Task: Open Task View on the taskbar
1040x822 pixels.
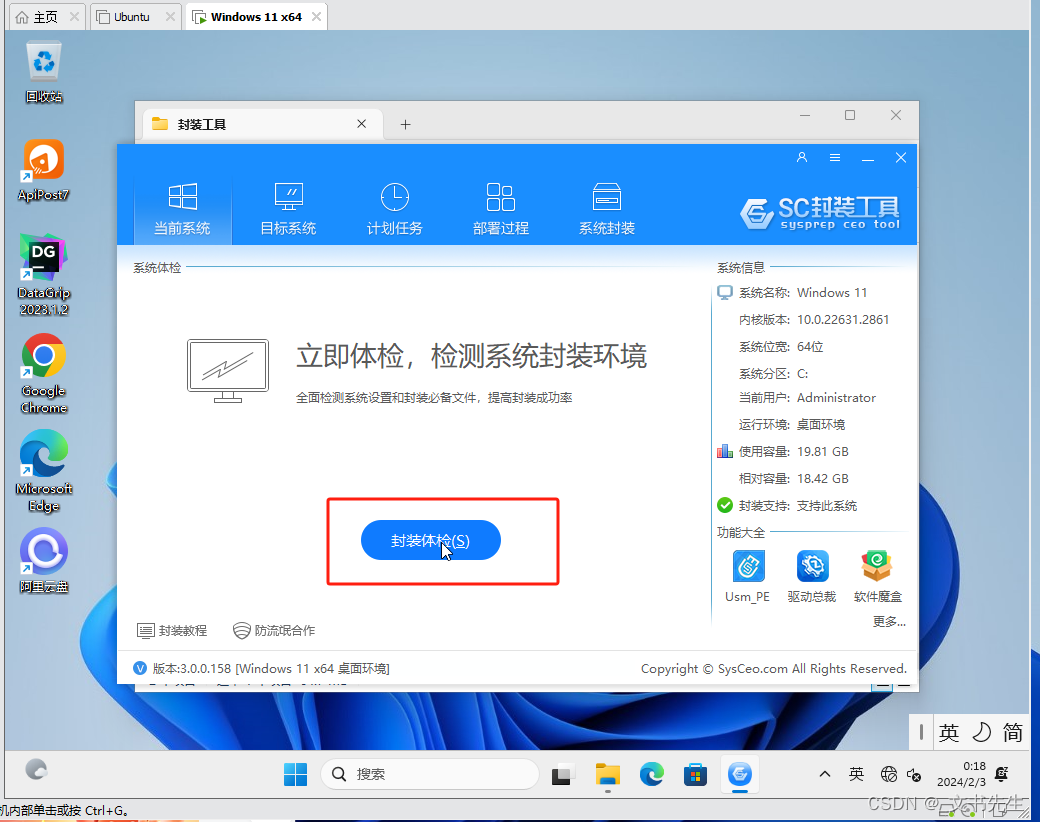Action: point(562,774)
